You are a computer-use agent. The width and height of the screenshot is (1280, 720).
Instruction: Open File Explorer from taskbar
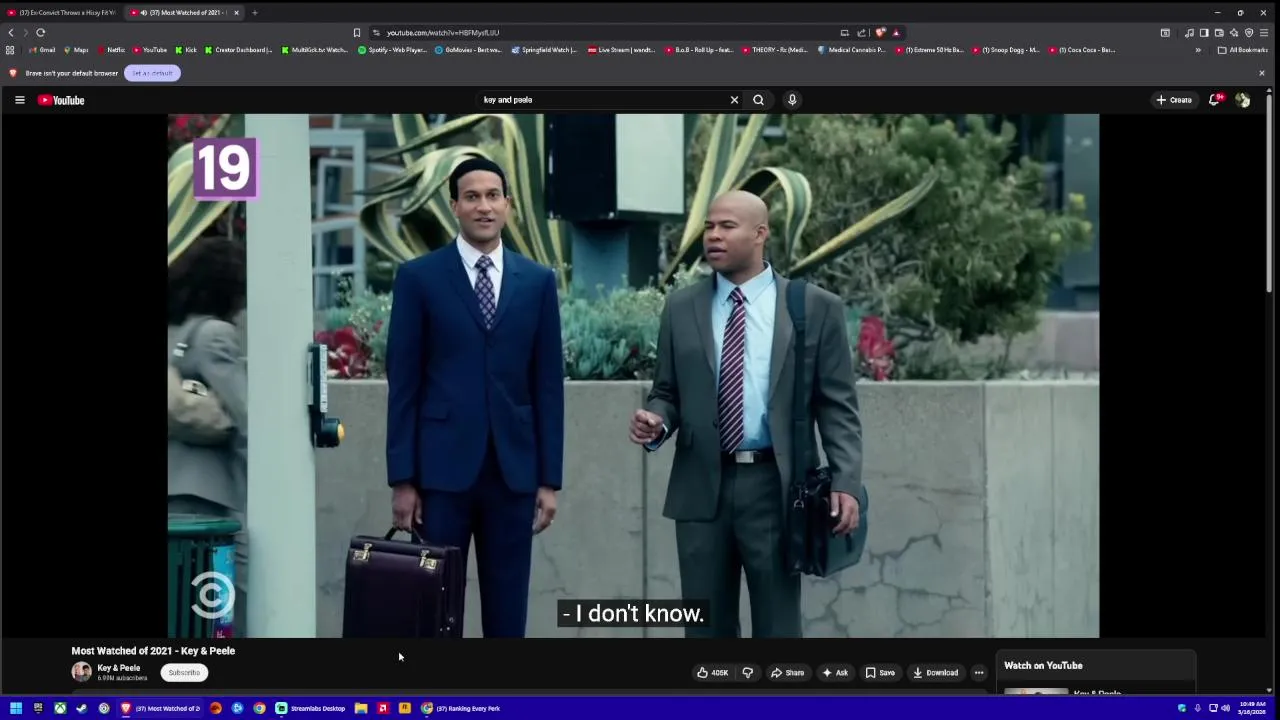coord(361,708)
